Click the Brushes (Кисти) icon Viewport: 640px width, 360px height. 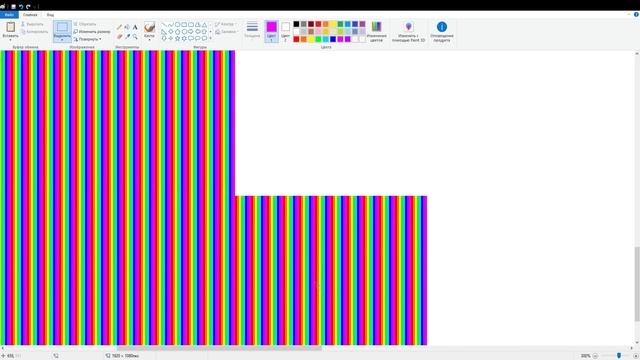coord(149,27)
